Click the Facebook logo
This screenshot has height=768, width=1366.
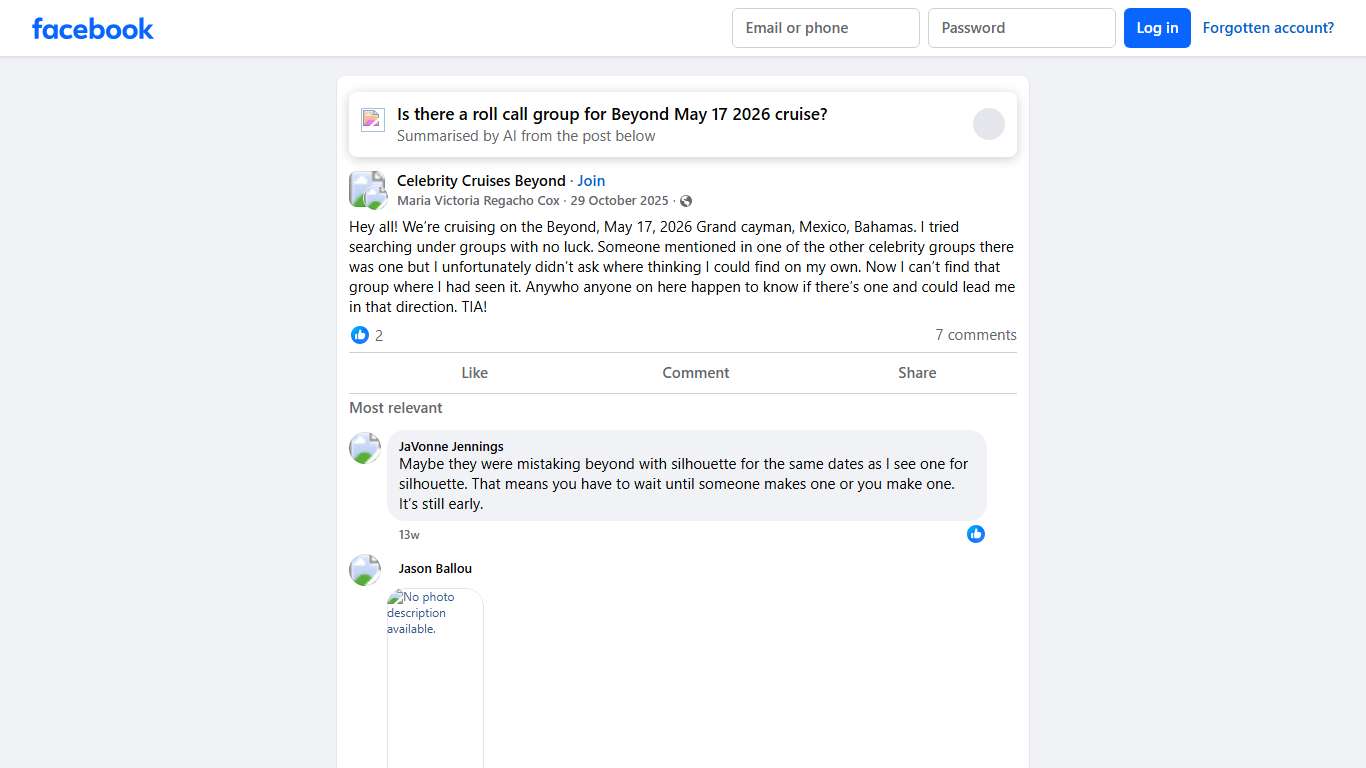coord(92,28)
